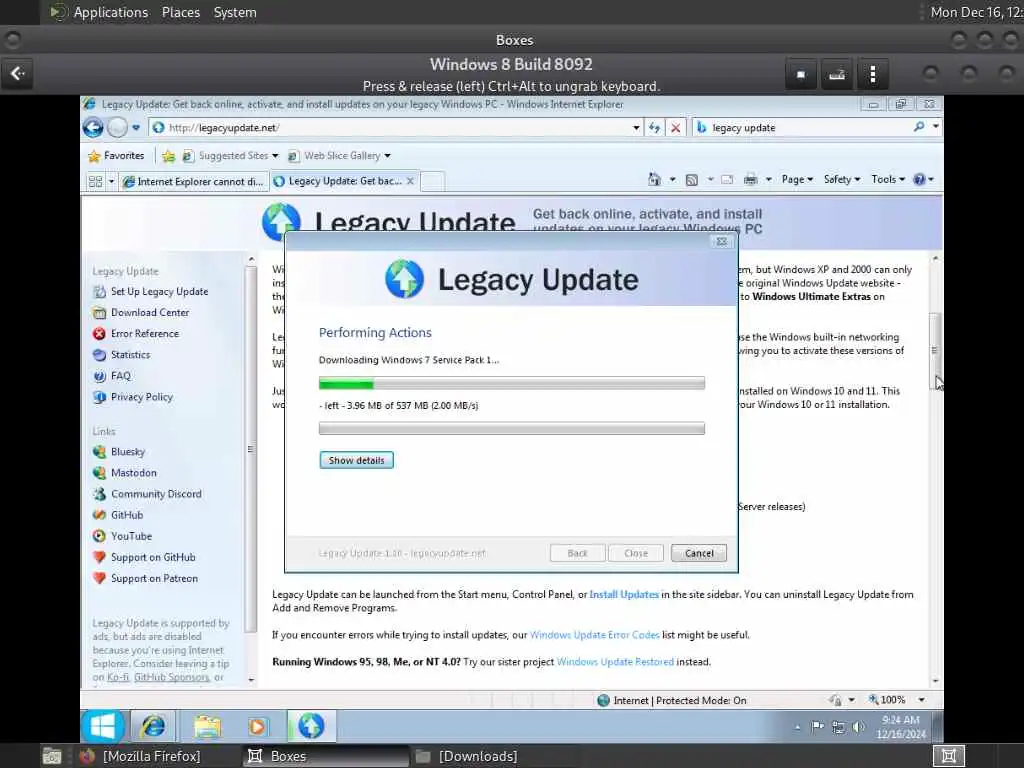The image size is (1024, 768).
Task: Click the RSS feeds icon
Action: point(692,180)
